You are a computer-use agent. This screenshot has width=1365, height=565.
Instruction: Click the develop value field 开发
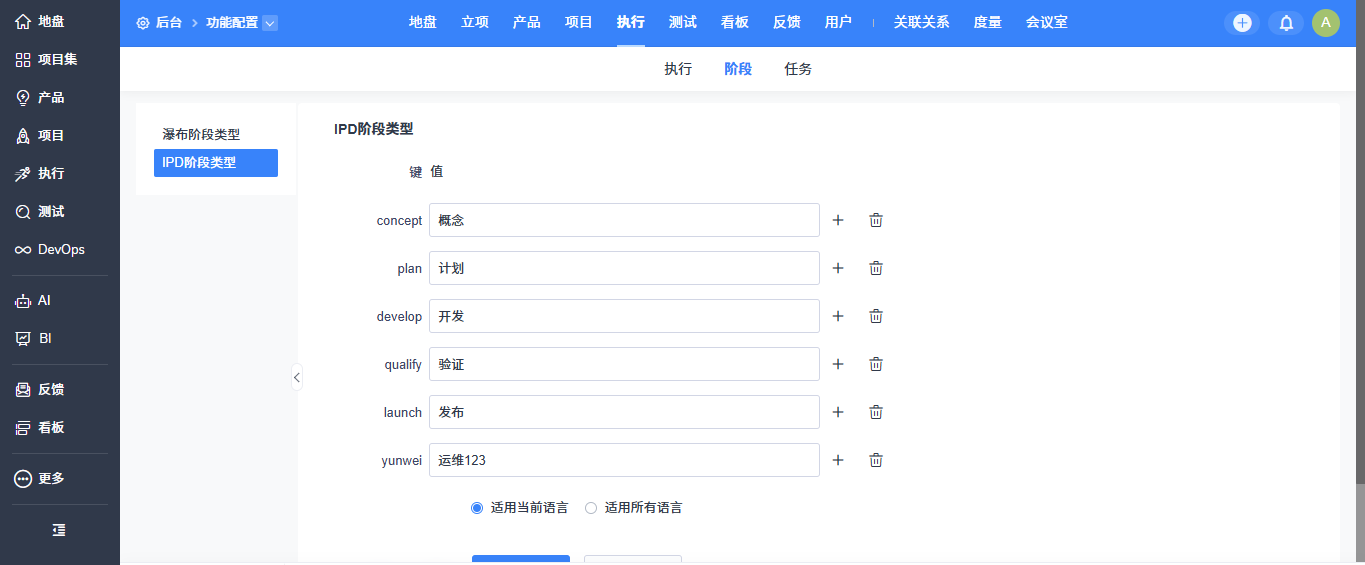tap(624, 316)
